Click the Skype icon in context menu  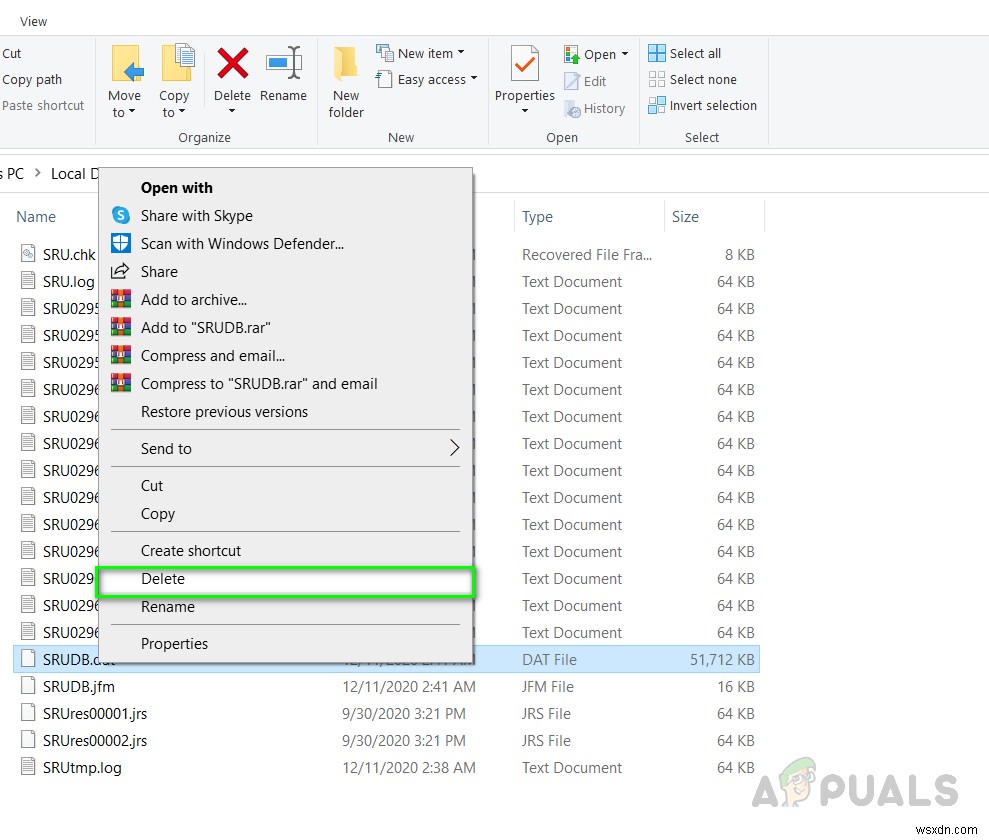pyautogui.click(x=120, y=215)
